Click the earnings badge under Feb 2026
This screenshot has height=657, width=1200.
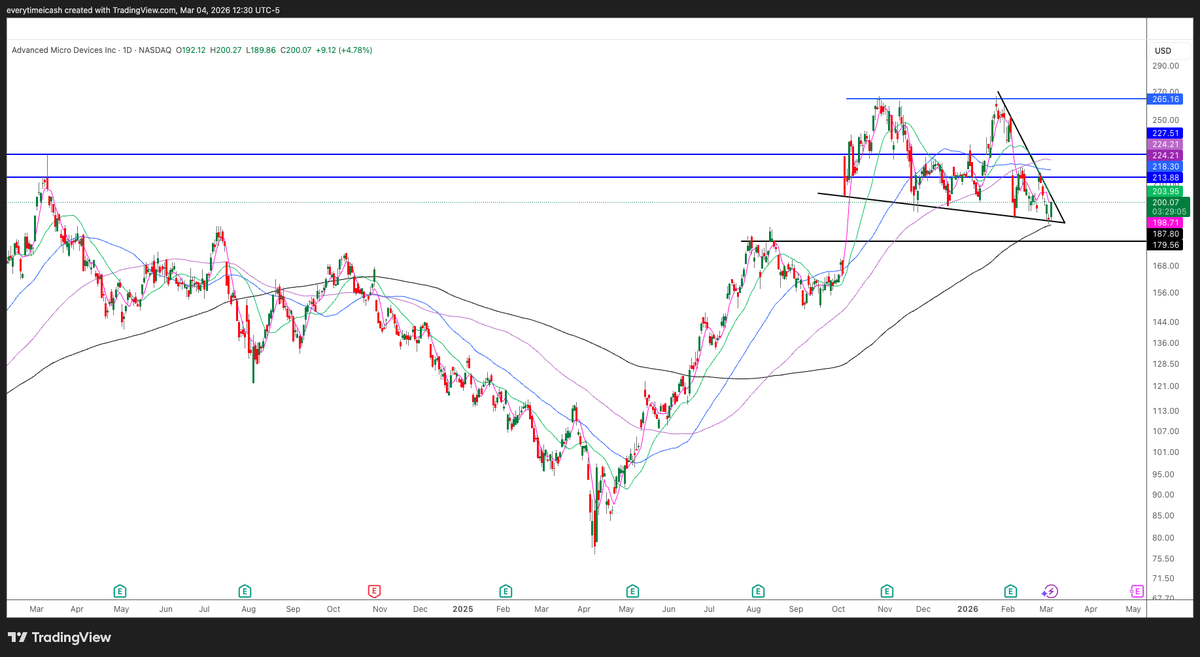point(1009,591)
